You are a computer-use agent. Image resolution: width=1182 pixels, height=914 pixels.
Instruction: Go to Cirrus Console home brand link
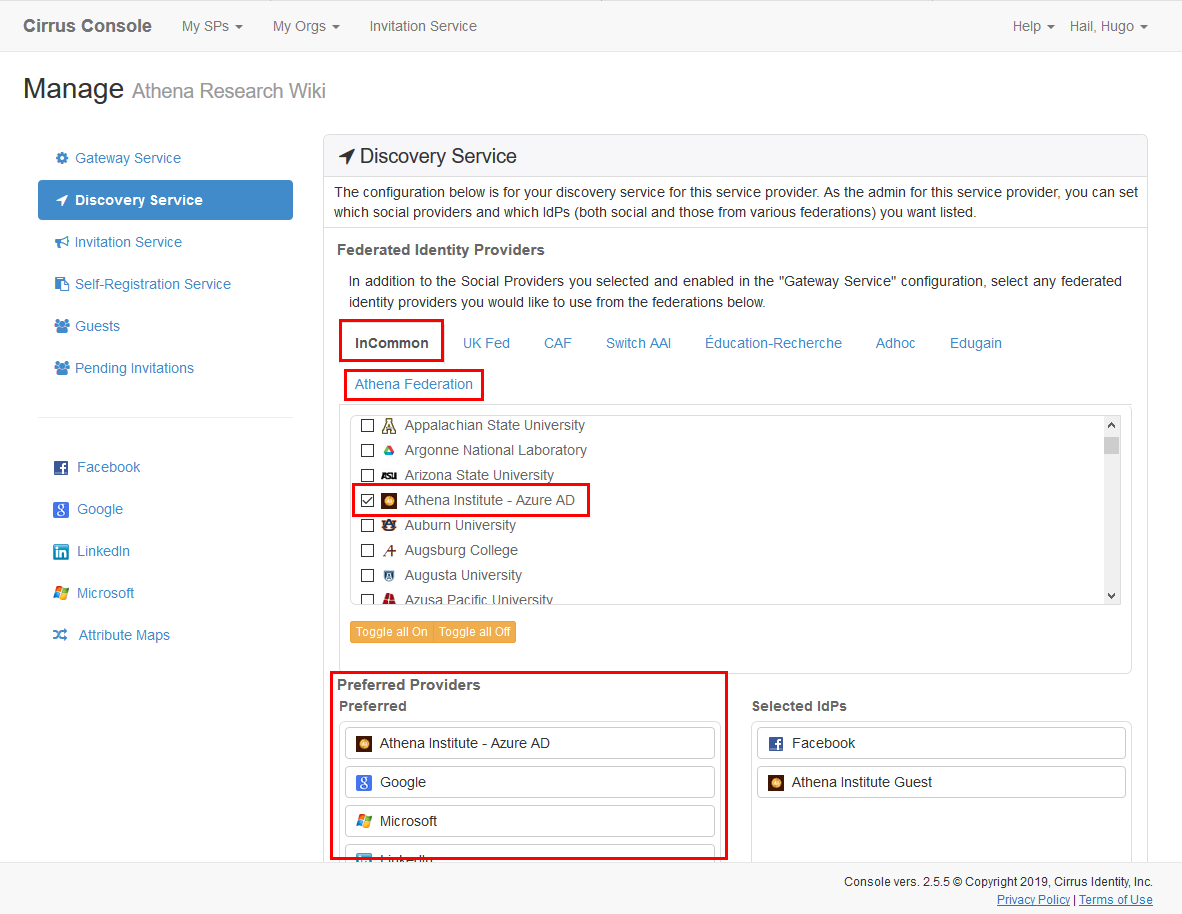click(87, 26)
